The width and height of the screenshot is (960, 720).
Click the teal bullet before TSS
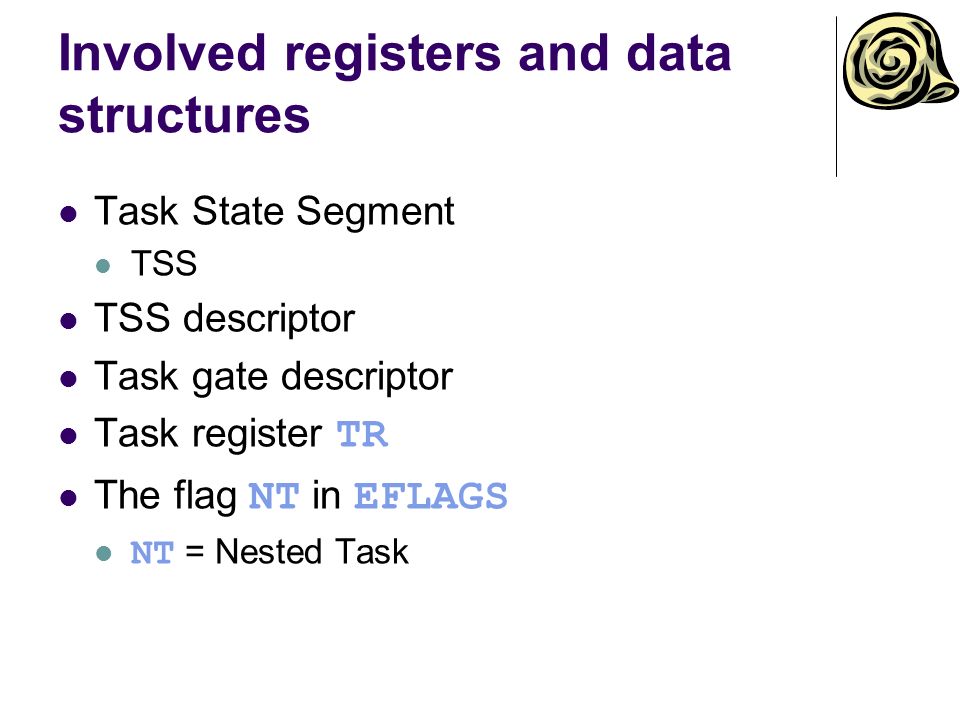(x=103, y=266)
